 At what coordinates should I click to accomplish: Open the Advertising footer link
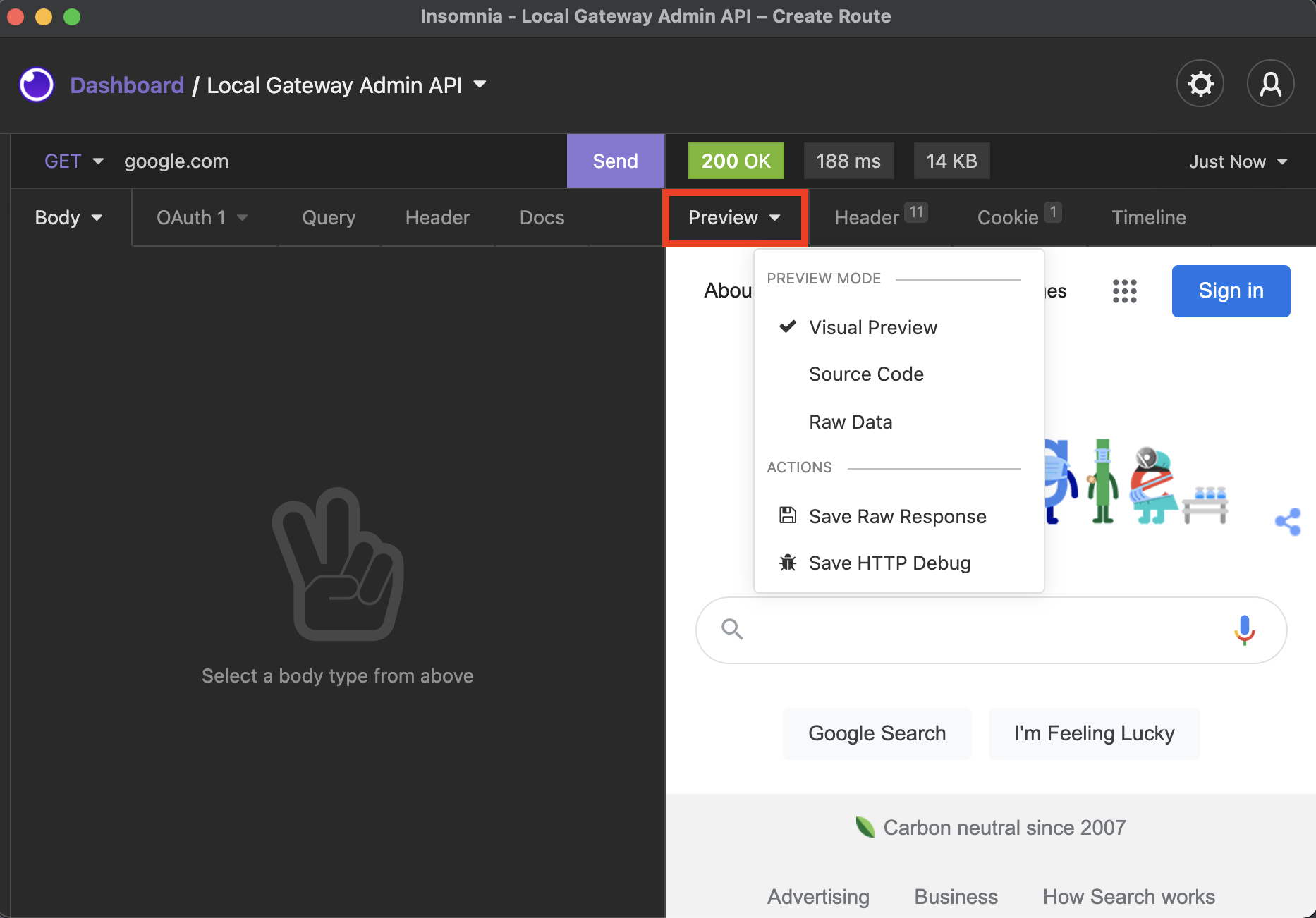[x=818, y=896]
